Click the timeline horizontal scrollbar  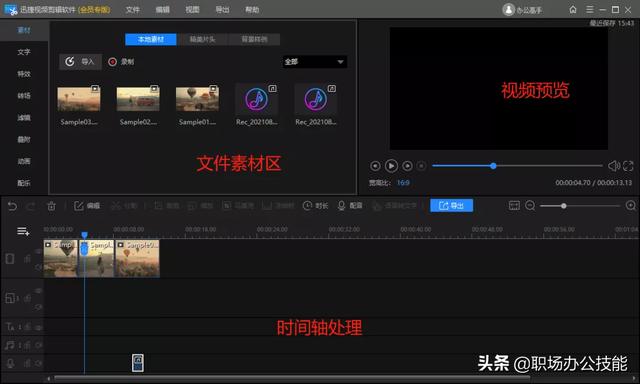tap(292, 378)
